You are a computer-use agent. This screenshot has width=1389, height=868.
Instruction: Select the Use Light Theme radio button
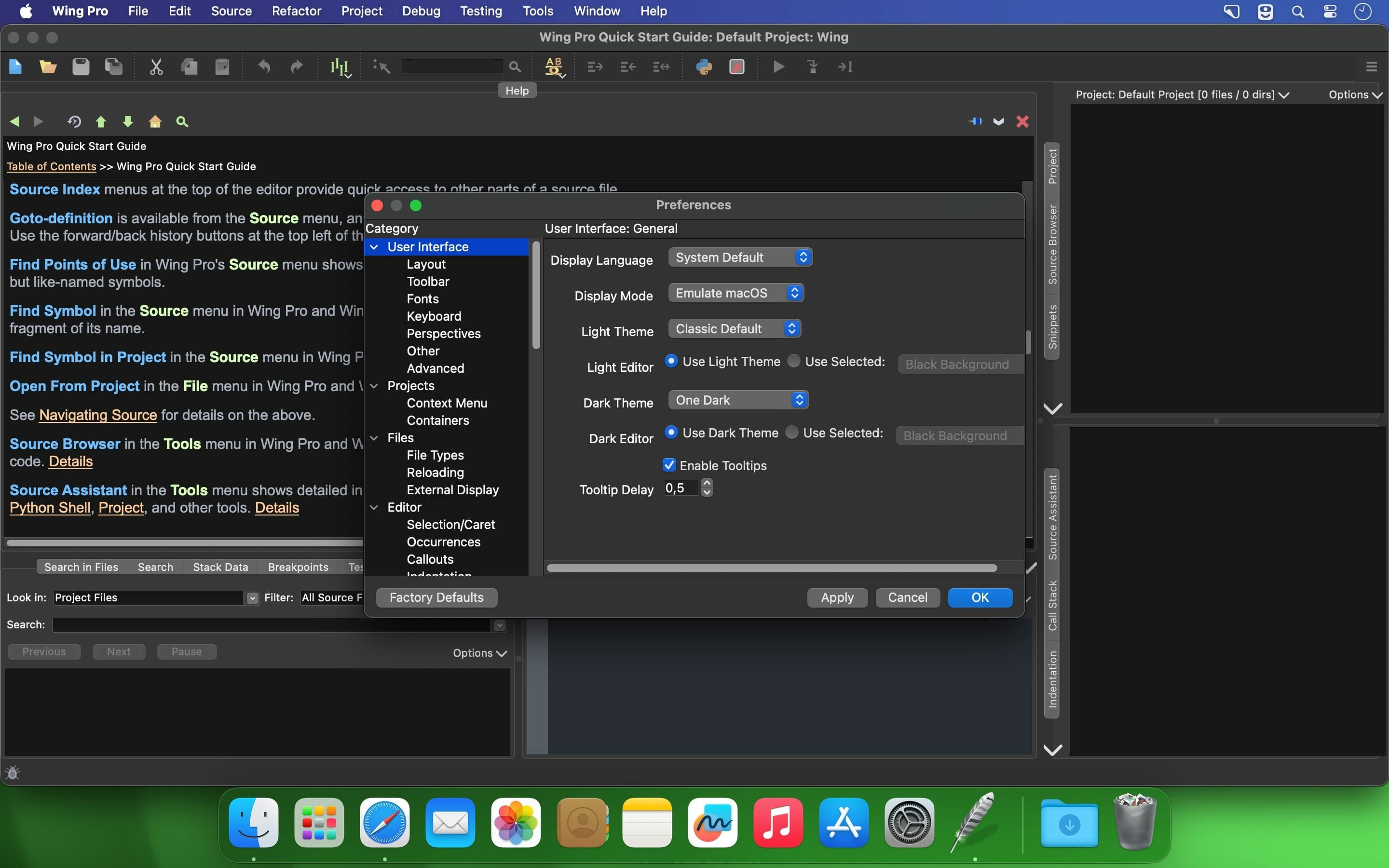click(670, 361)
